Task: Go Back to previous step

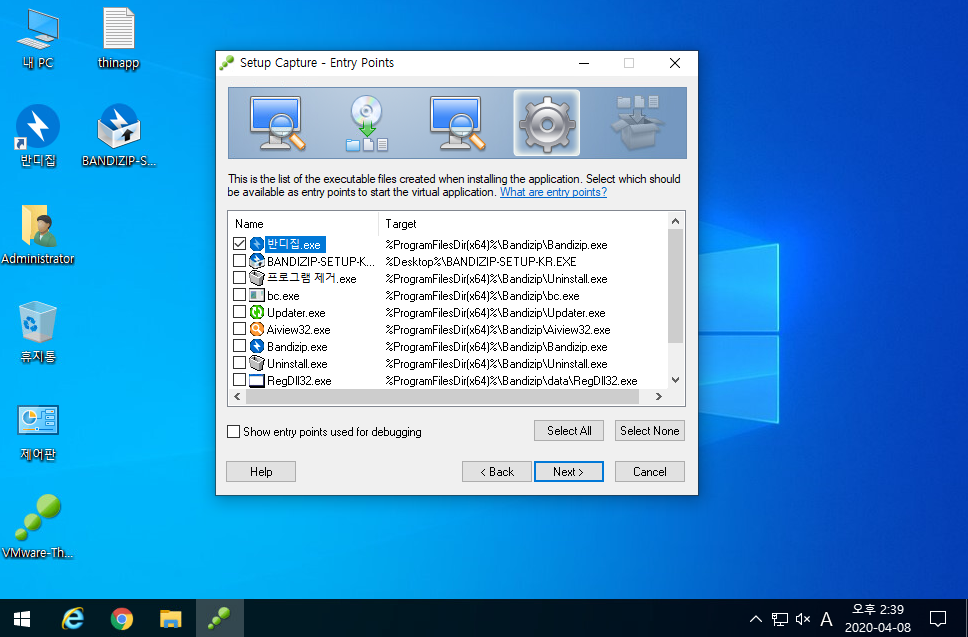Action: point(496,472)
